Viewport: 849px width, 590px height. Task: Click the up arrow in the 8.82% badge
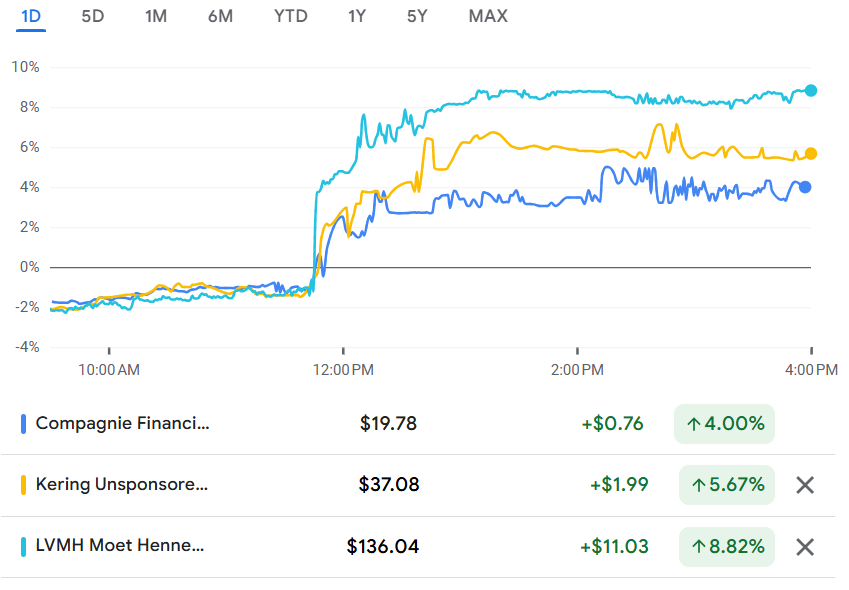(x=701, y=547)
